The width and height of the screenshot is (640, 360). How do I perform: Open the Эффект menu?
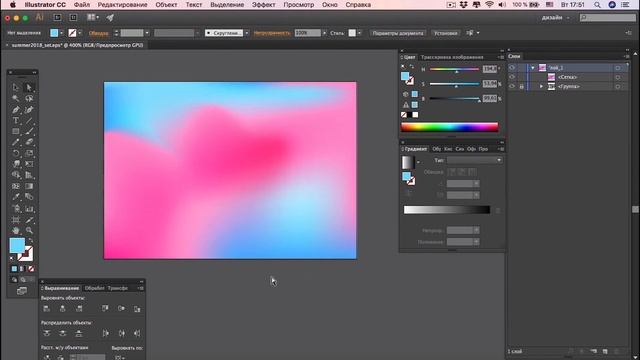(263, 5)
